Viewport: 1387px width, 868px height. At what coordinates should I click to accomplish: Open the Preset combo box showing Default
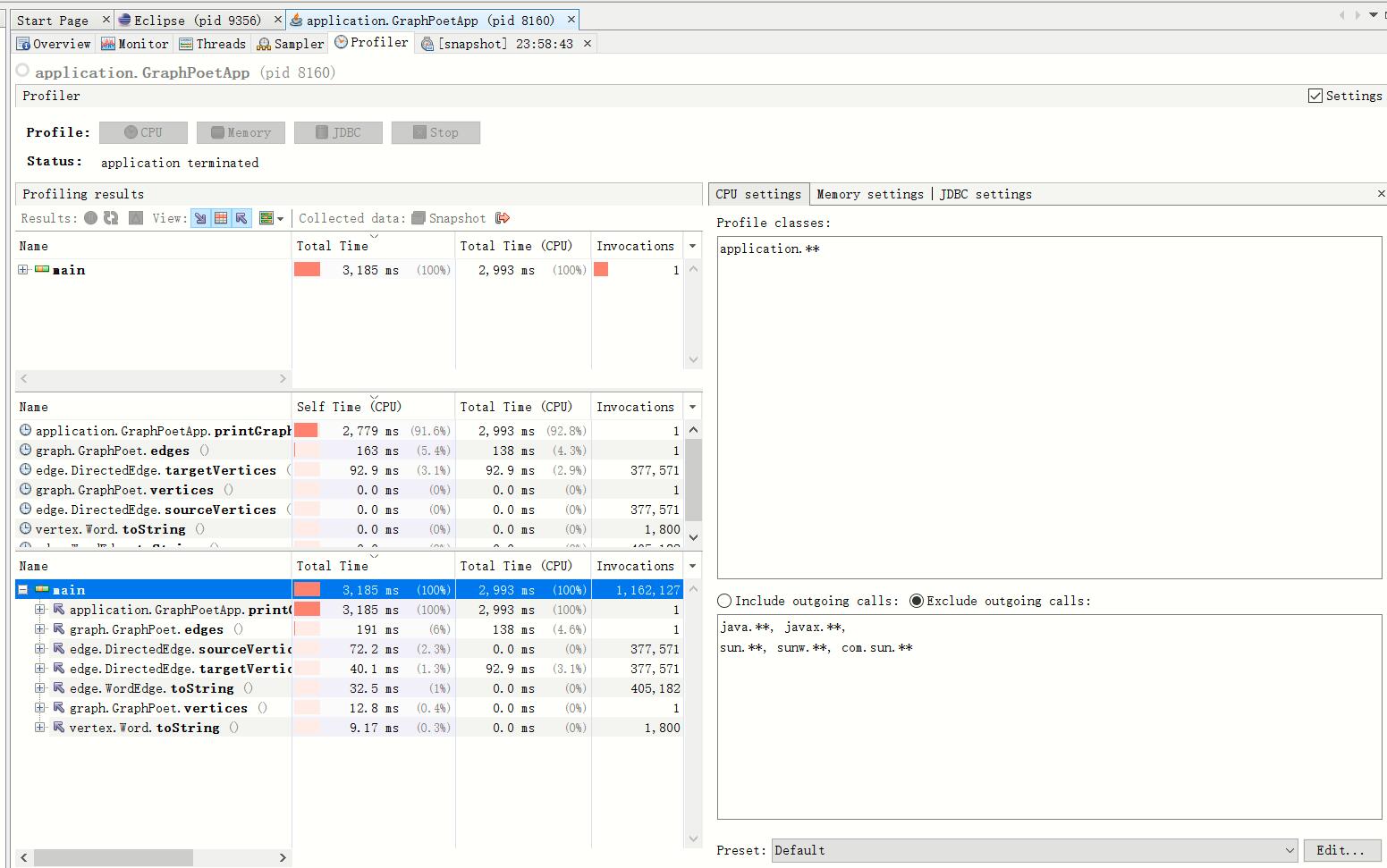[1035, 850]
